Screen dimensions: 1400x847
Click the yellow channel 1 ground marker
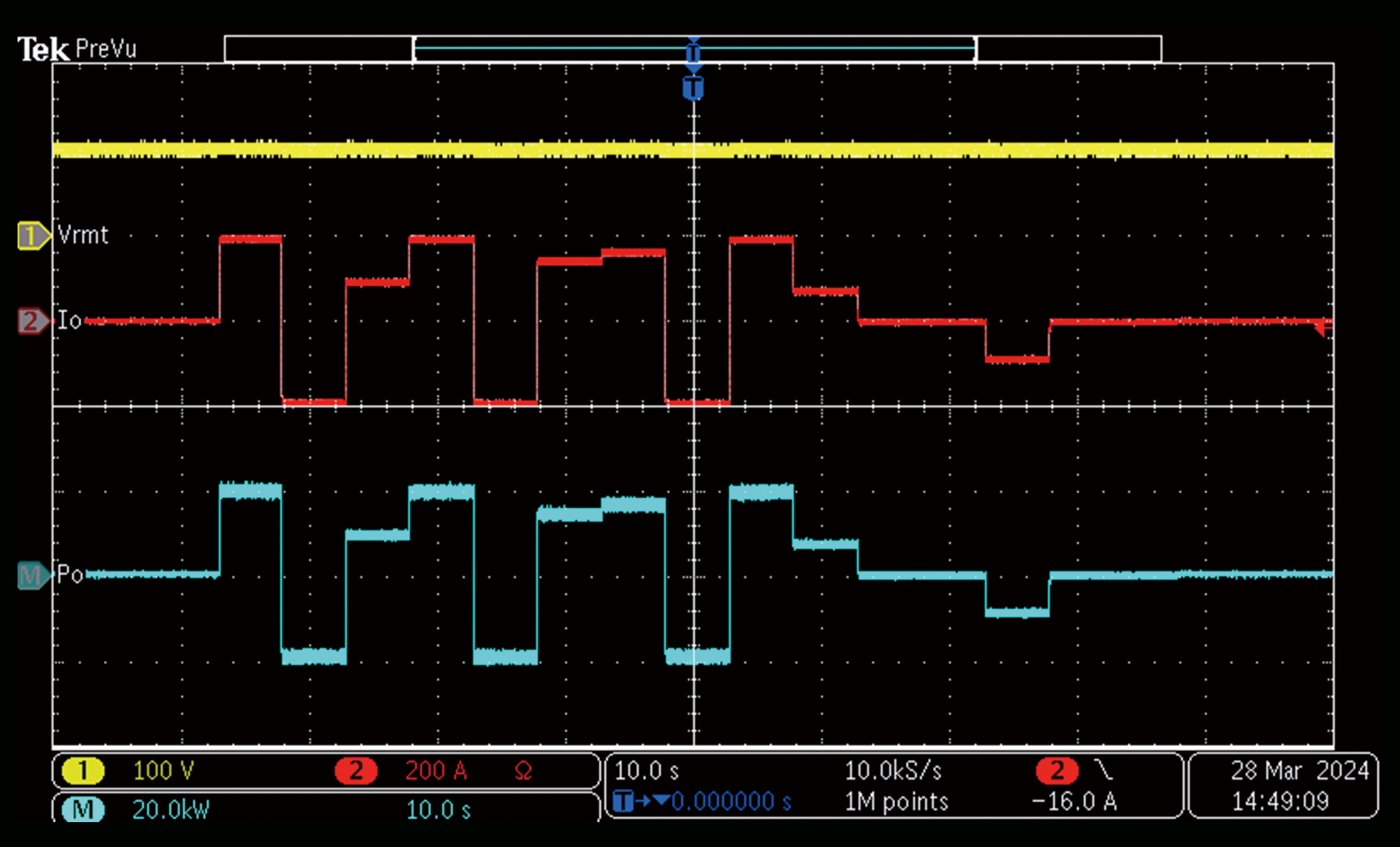(31, 236)
